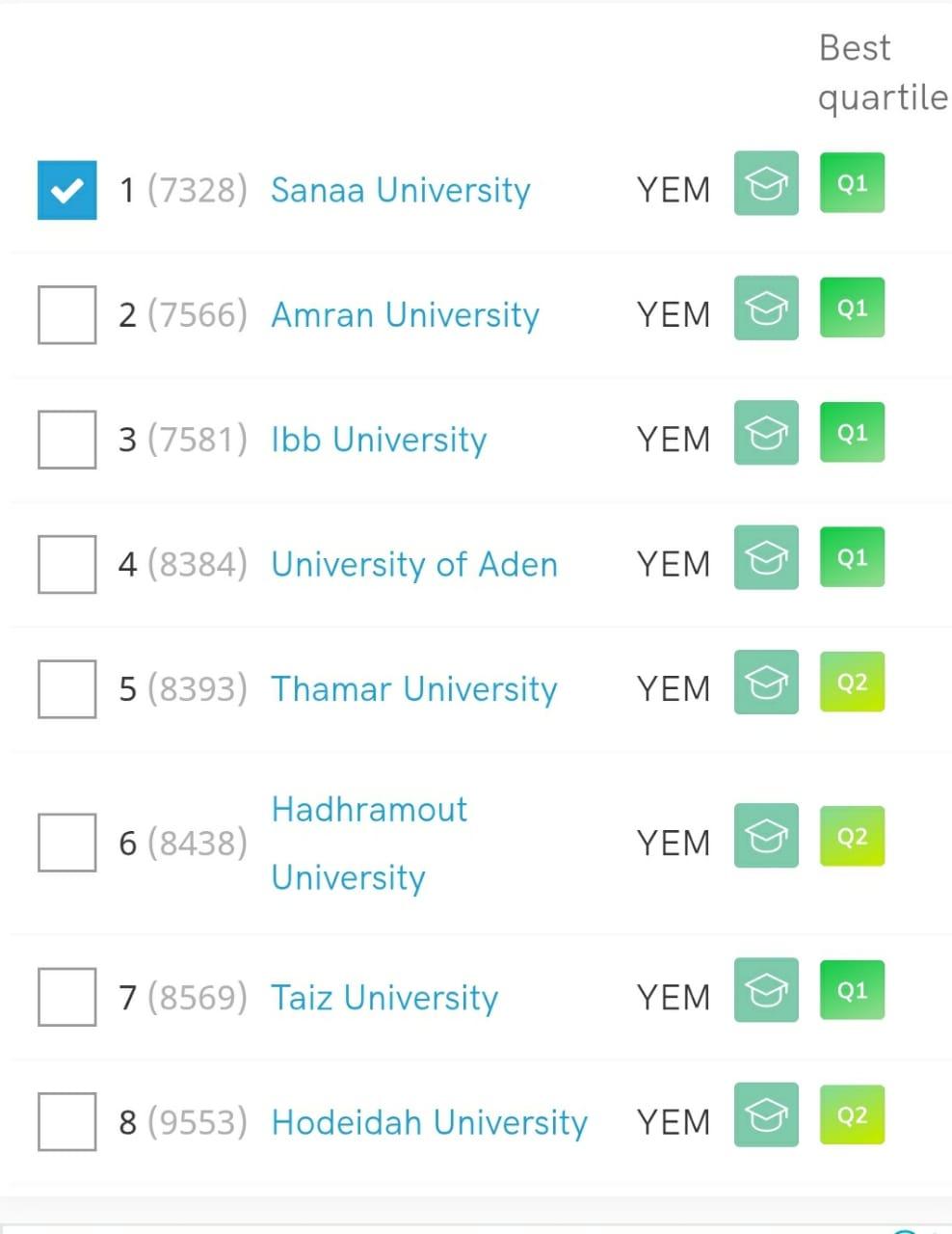Viewport: 952px width, 1234px height.
Task: Click graduation cap icon in Ibb University row
Action: (766, 433)
